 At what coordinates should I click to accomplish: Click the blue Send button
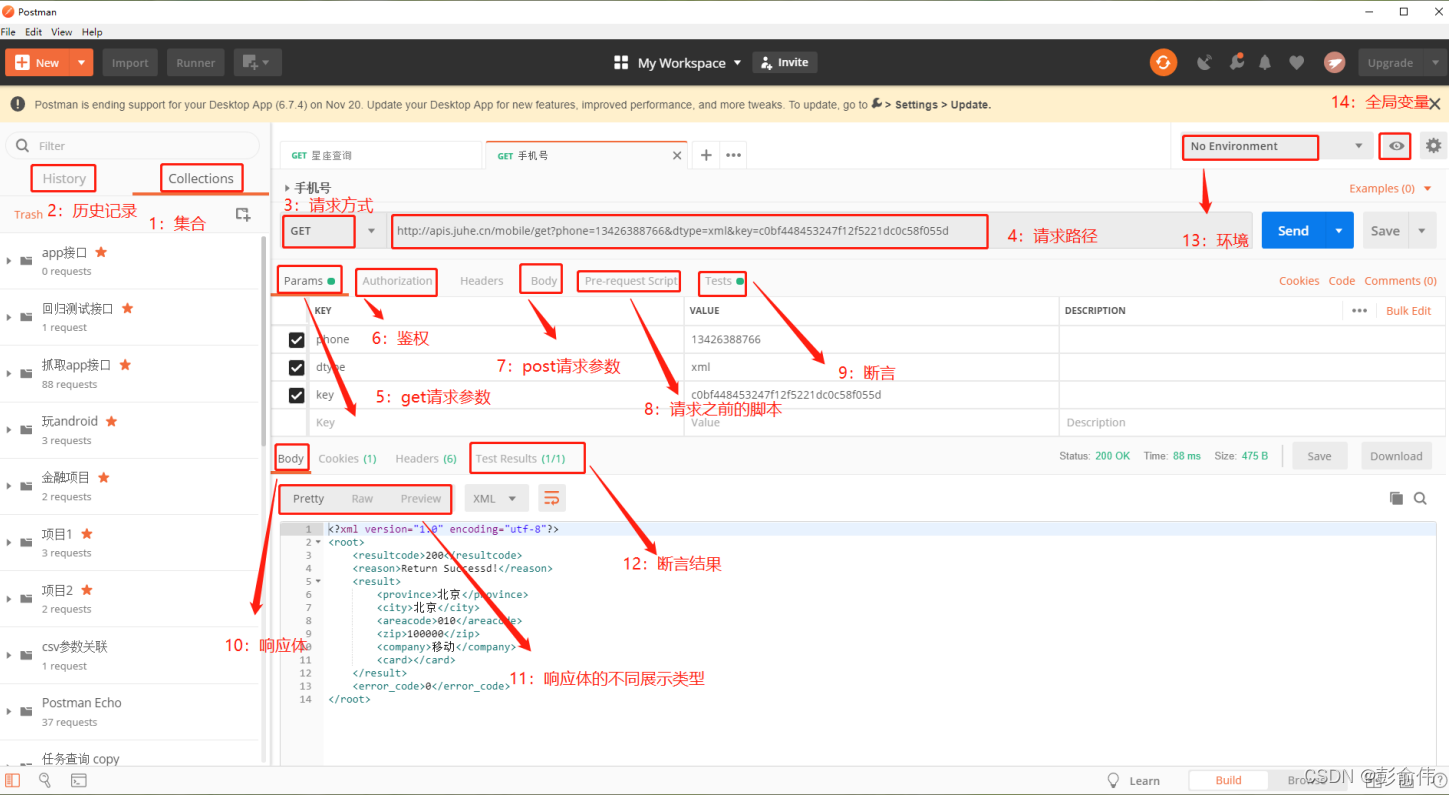coord(1293,231)
